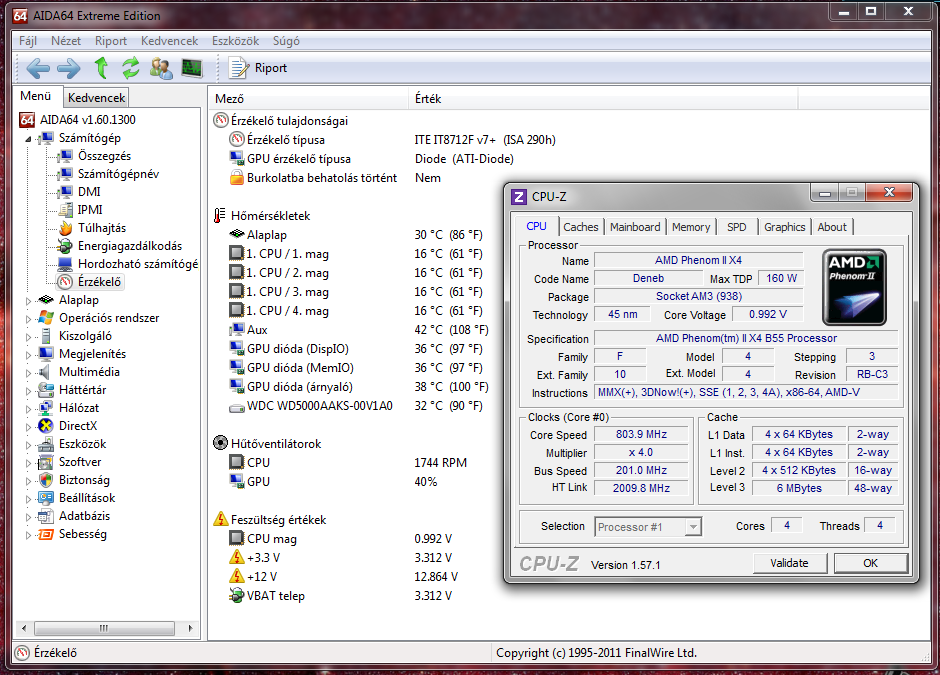Image resolution: width=940 pixels, height=675 pixels.
Task: Open the system monitor graph icon
Action: tap(192, 68)
